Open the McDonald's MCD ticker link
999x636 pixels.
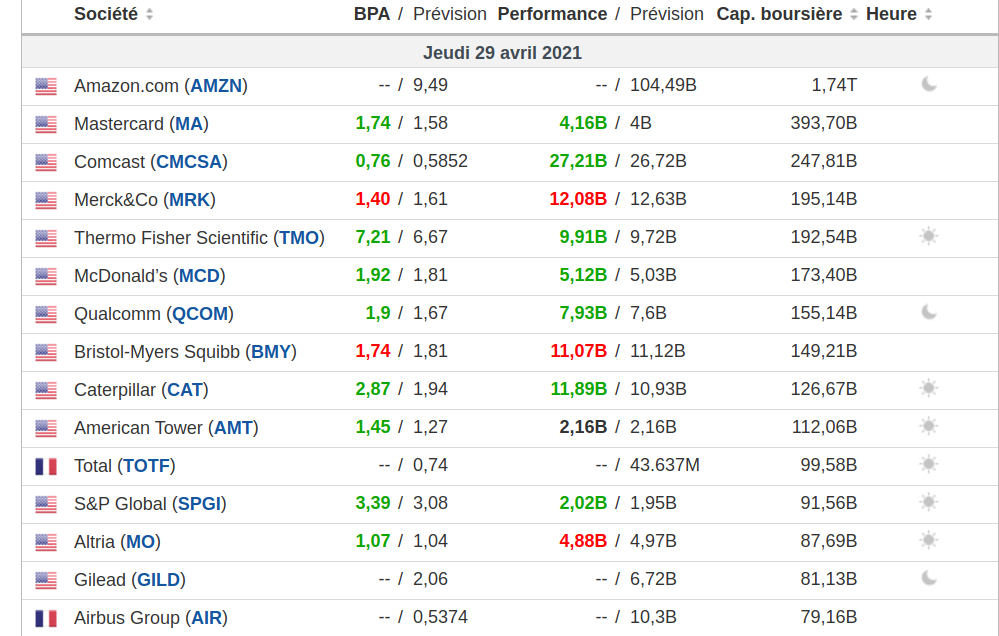(x=200, y=276)
